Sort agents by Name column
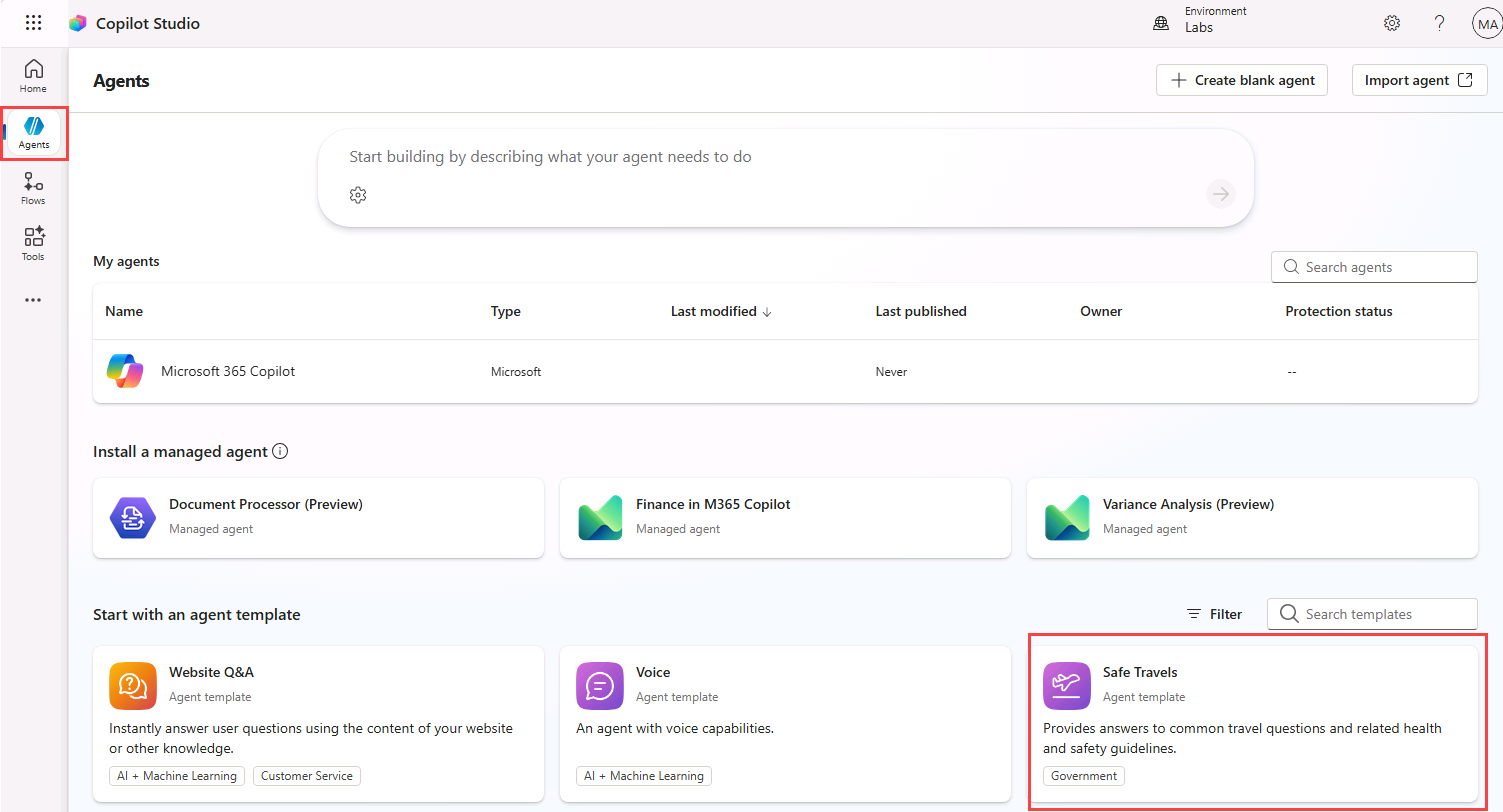Image resolution: width=1503 pixels, height=812 pixels. coord(124,311)
